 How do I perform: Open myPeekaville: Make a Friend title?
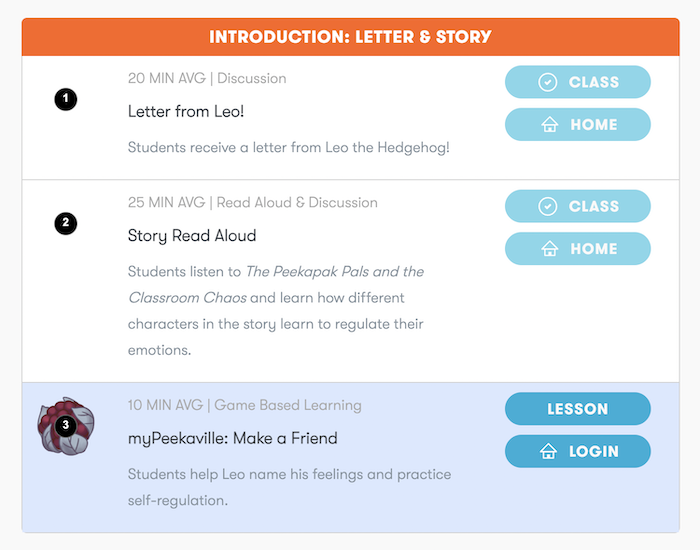click(233, 438)
